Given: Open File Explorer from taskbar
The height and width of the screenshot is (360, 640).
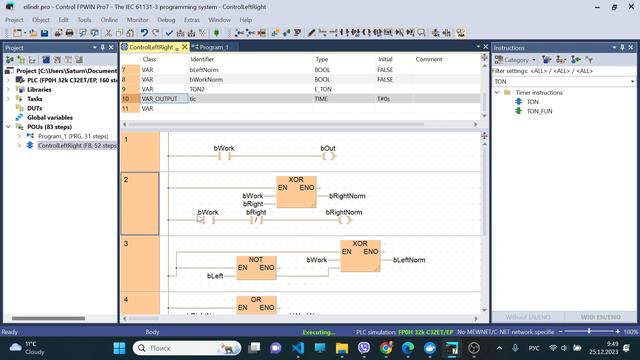Looking at the screenshot, I should [342, 348].
